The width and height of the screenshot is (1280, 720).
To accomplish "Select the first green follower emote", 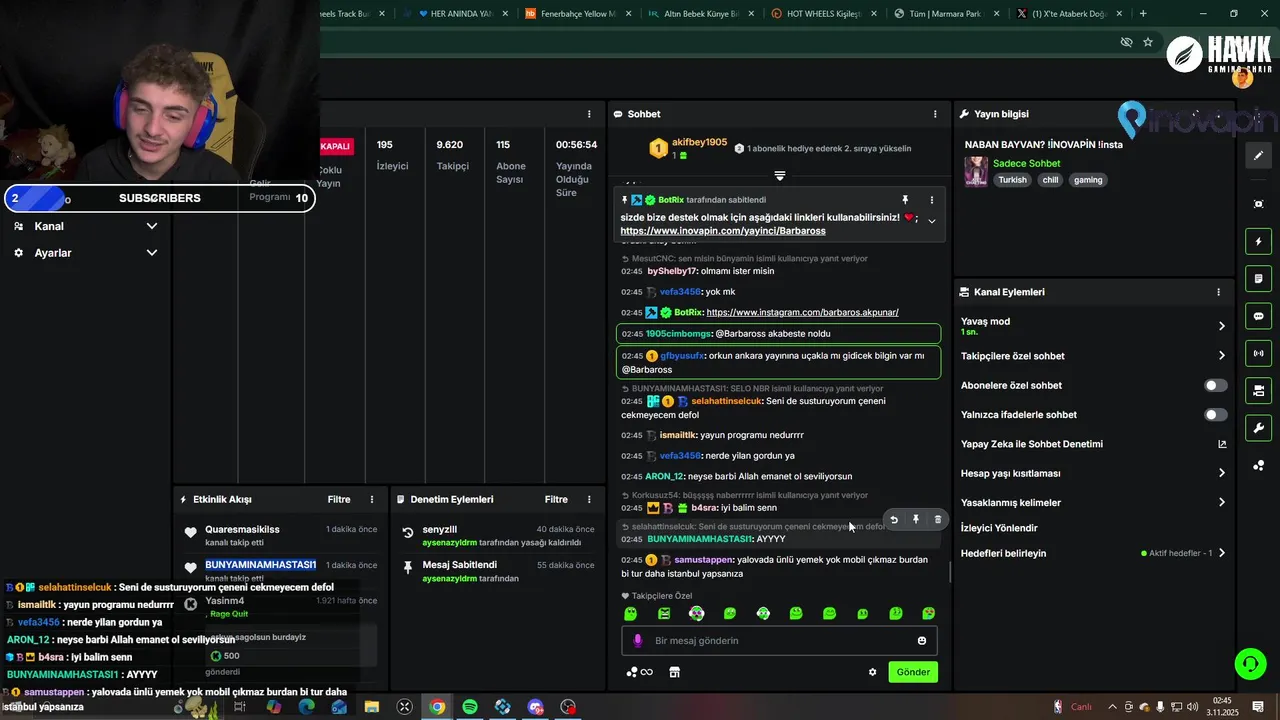I will (x=630, y=613).
